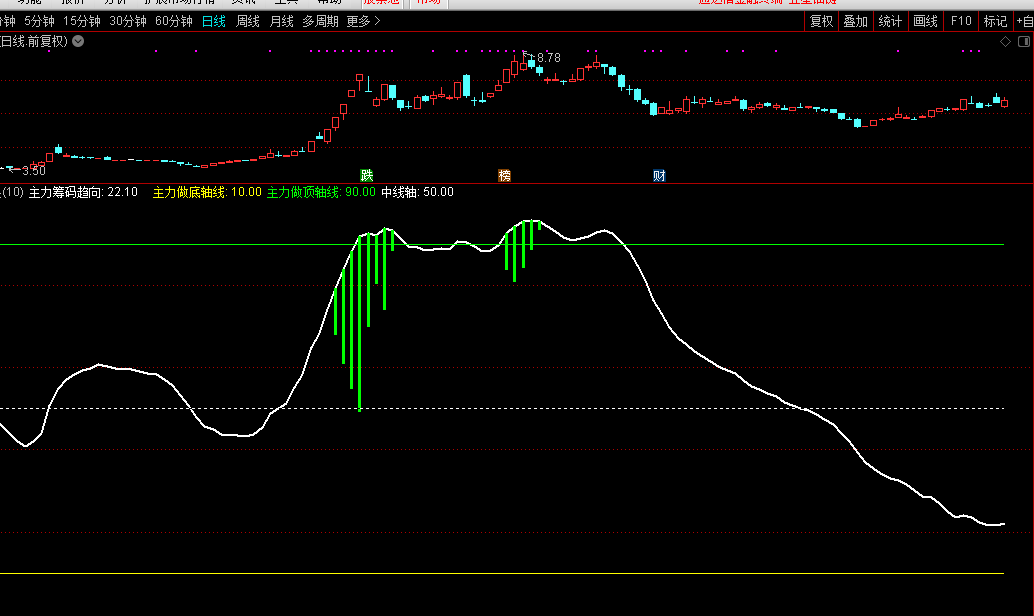Toggle the side panel layout icon
The width and height of the screenshot is (1034, 616).
point(1023,41)
